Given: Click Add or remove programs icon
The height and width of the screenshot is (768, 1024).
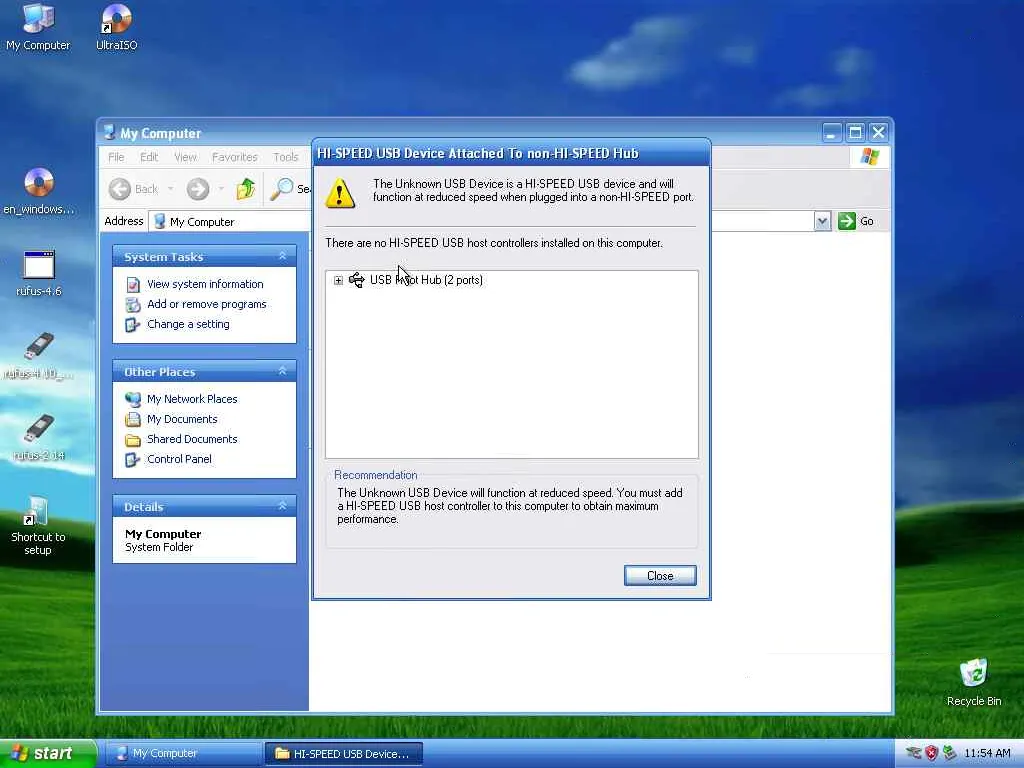Looking at the screenshot, I should 133,304.
